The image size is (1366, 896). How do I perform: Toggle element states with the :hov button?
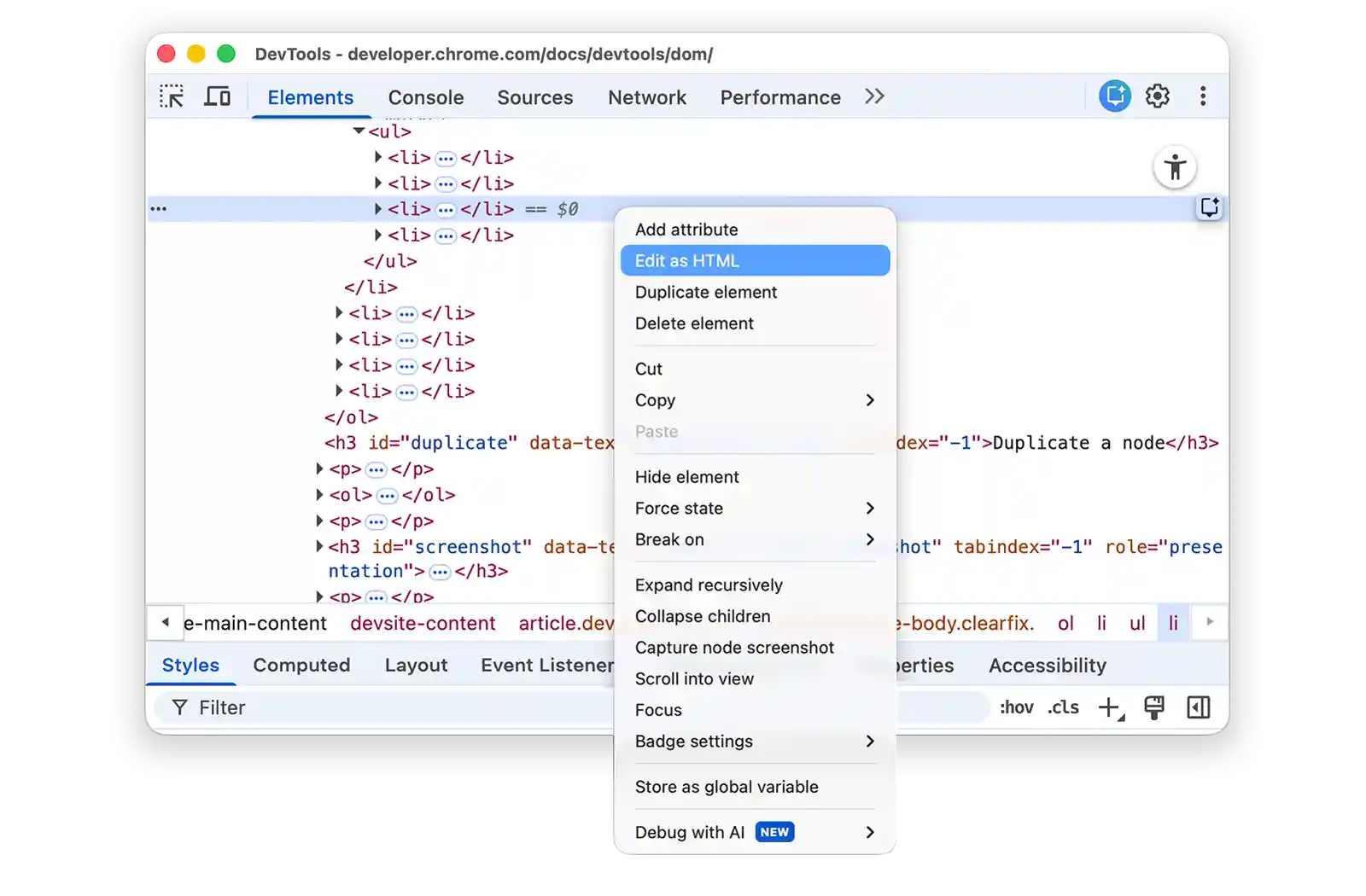pyautogui.click(x=1015, y=707)
